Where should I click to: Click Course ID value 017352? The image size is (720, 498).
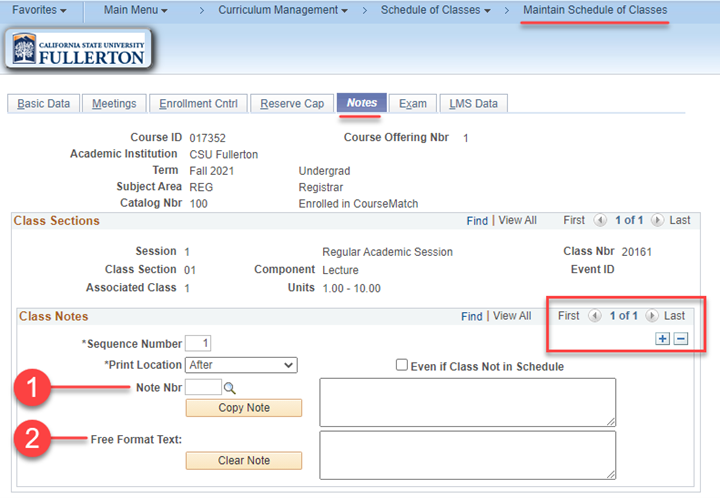pos(208,138)
